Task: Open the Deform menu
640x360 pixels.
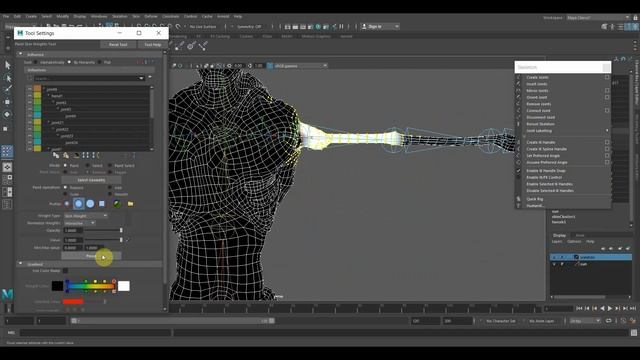Action: 151,16
